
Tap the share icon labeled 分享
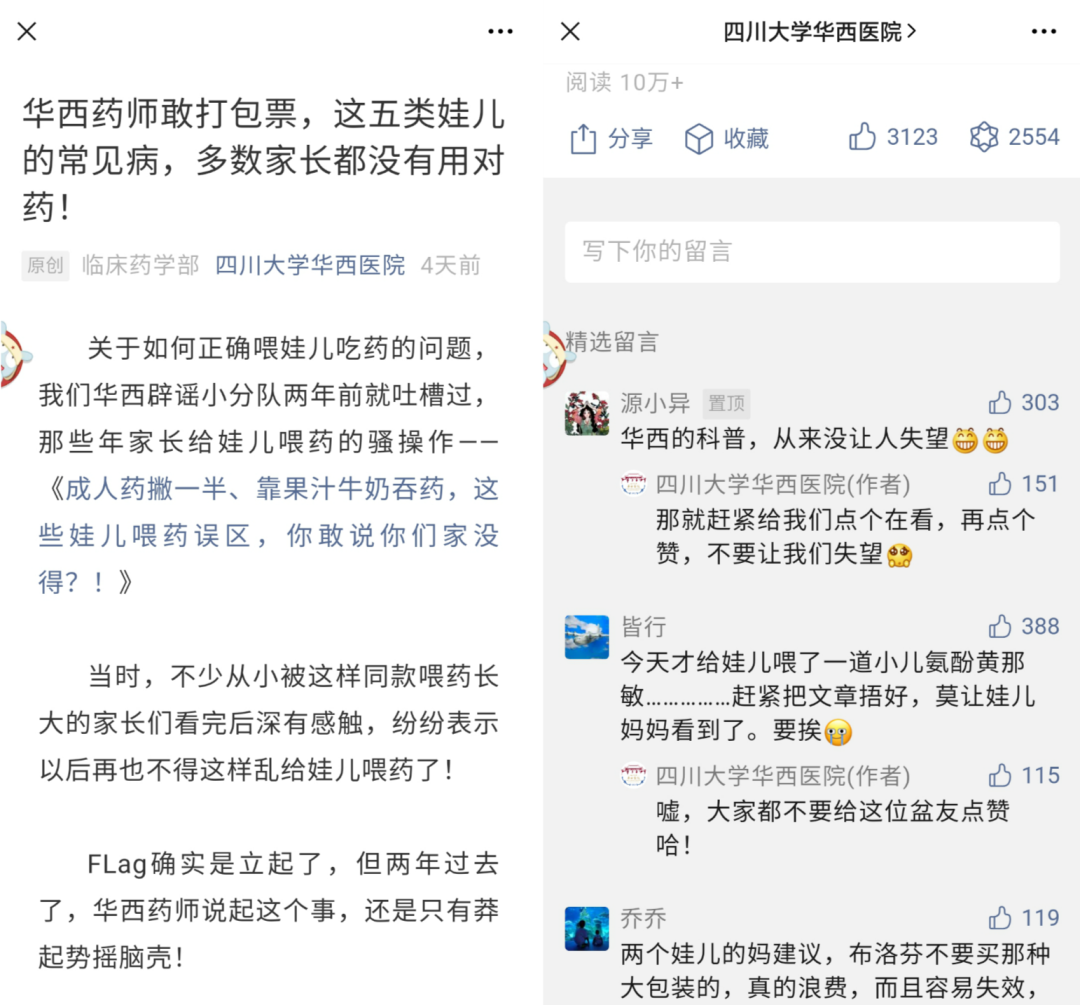[583, 138]
